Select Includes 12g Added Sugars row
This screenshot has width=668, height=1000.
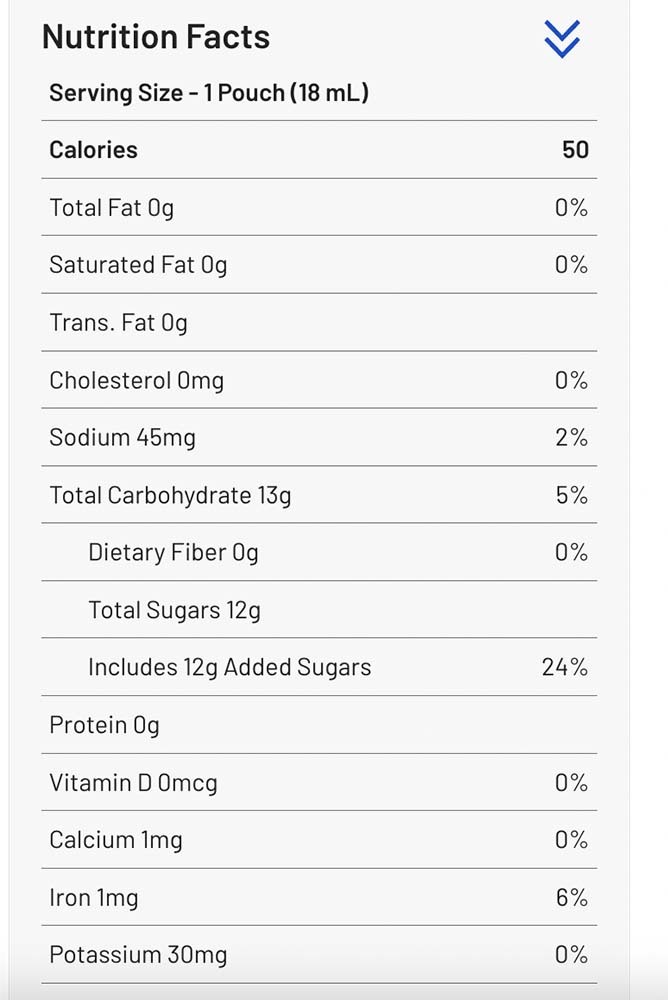tap(230, 668)
